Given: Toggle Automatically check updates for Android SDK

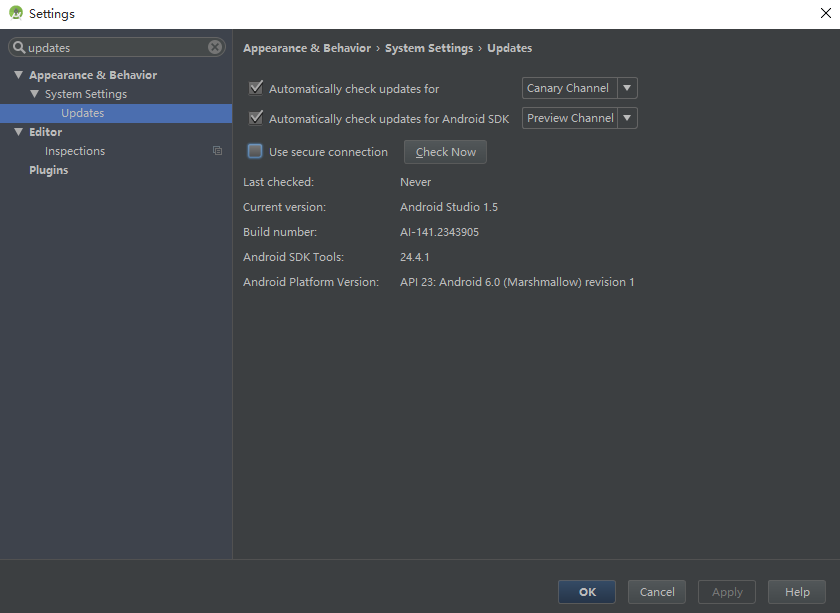Looking at the screenshot, I should pyautogui.click(x=256, y=118).
